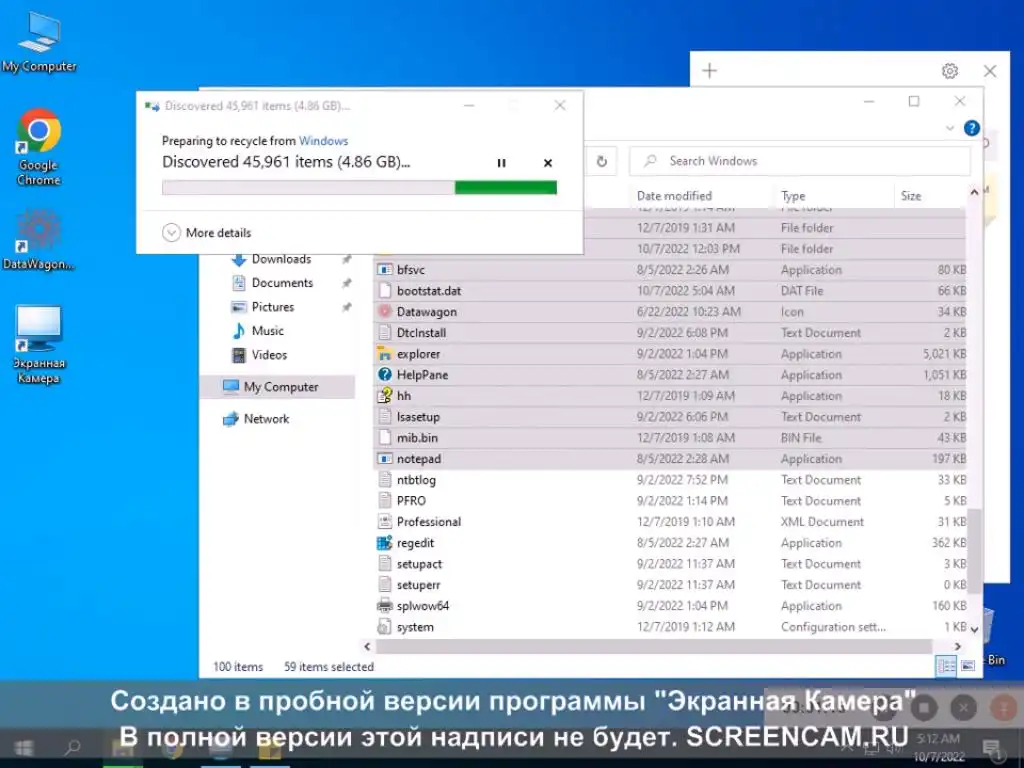The height and width of the screenshot is (768, 1024).
Task: Click the recycle progress bar
Action: (x=359, y=187)
